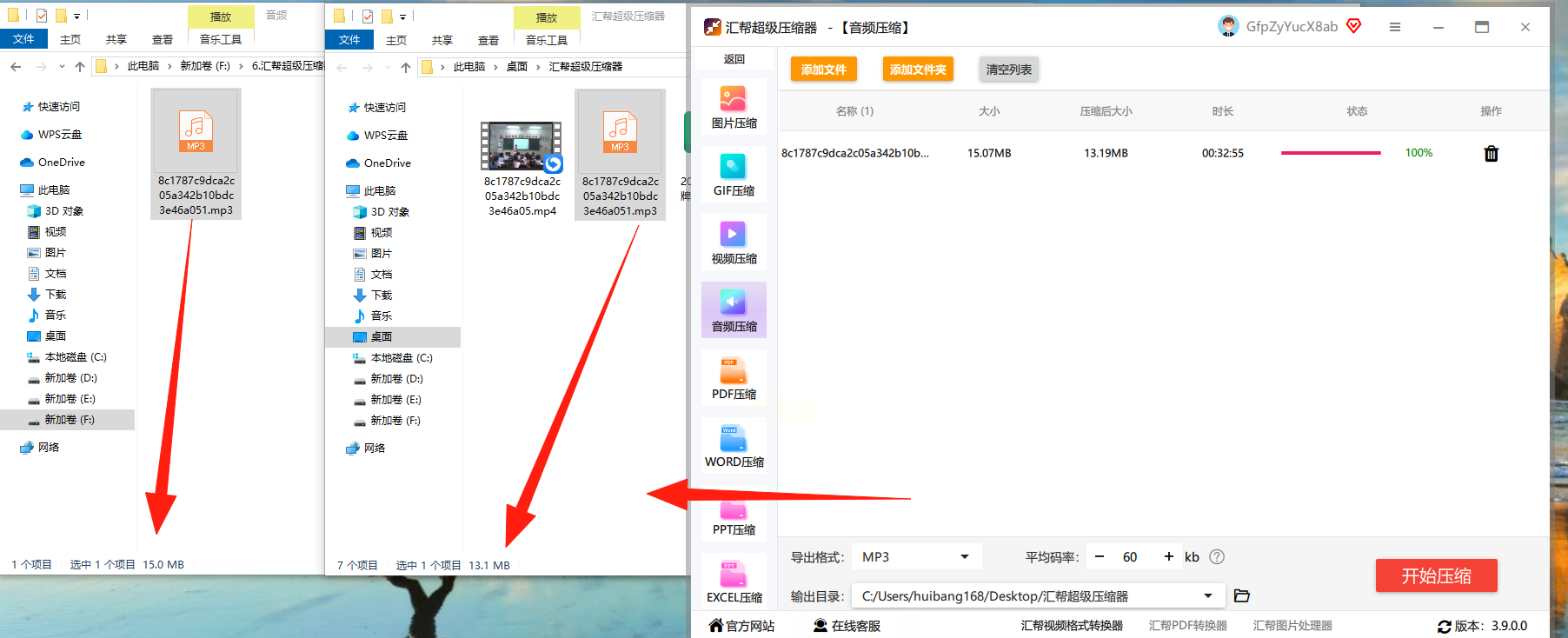
Task: Open the 视频压缩 video compression tool
Action: click(734, 243)
